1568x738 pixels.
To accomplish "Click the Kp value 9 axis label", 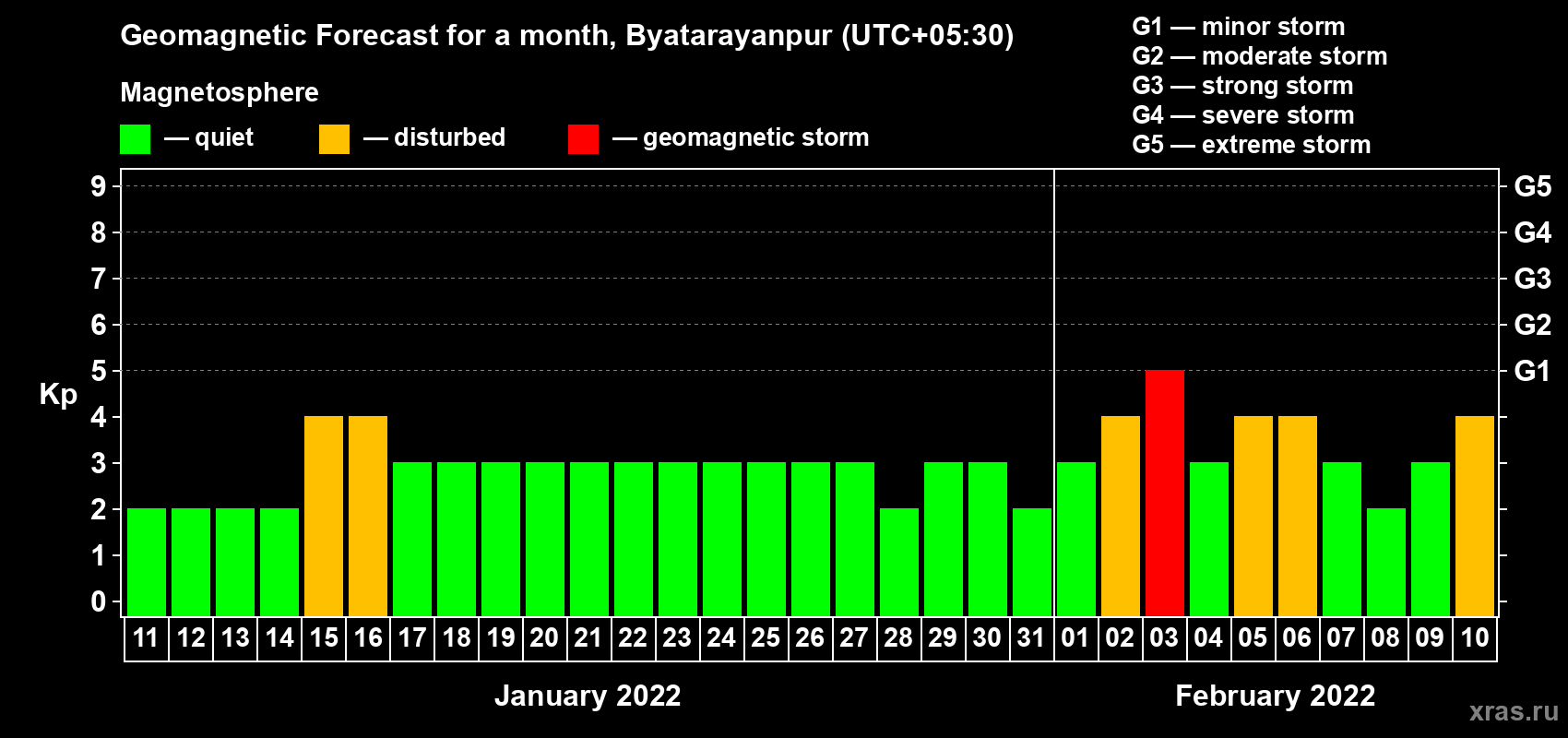I will pos(99,186).
